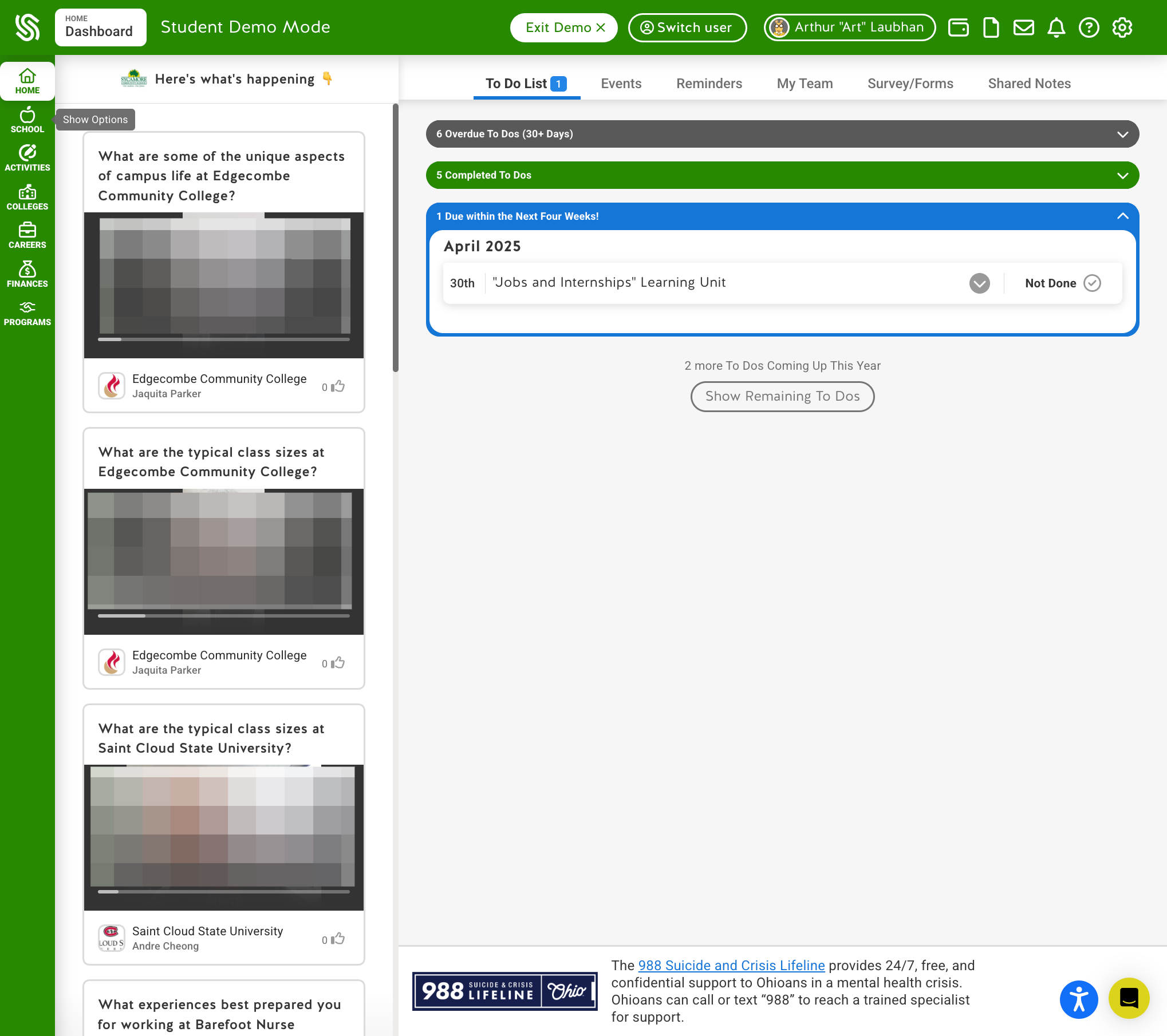This screenshot has width=1167, height=1036.
Task: Open the yellow chat widget
Action: pos(1129,998)
